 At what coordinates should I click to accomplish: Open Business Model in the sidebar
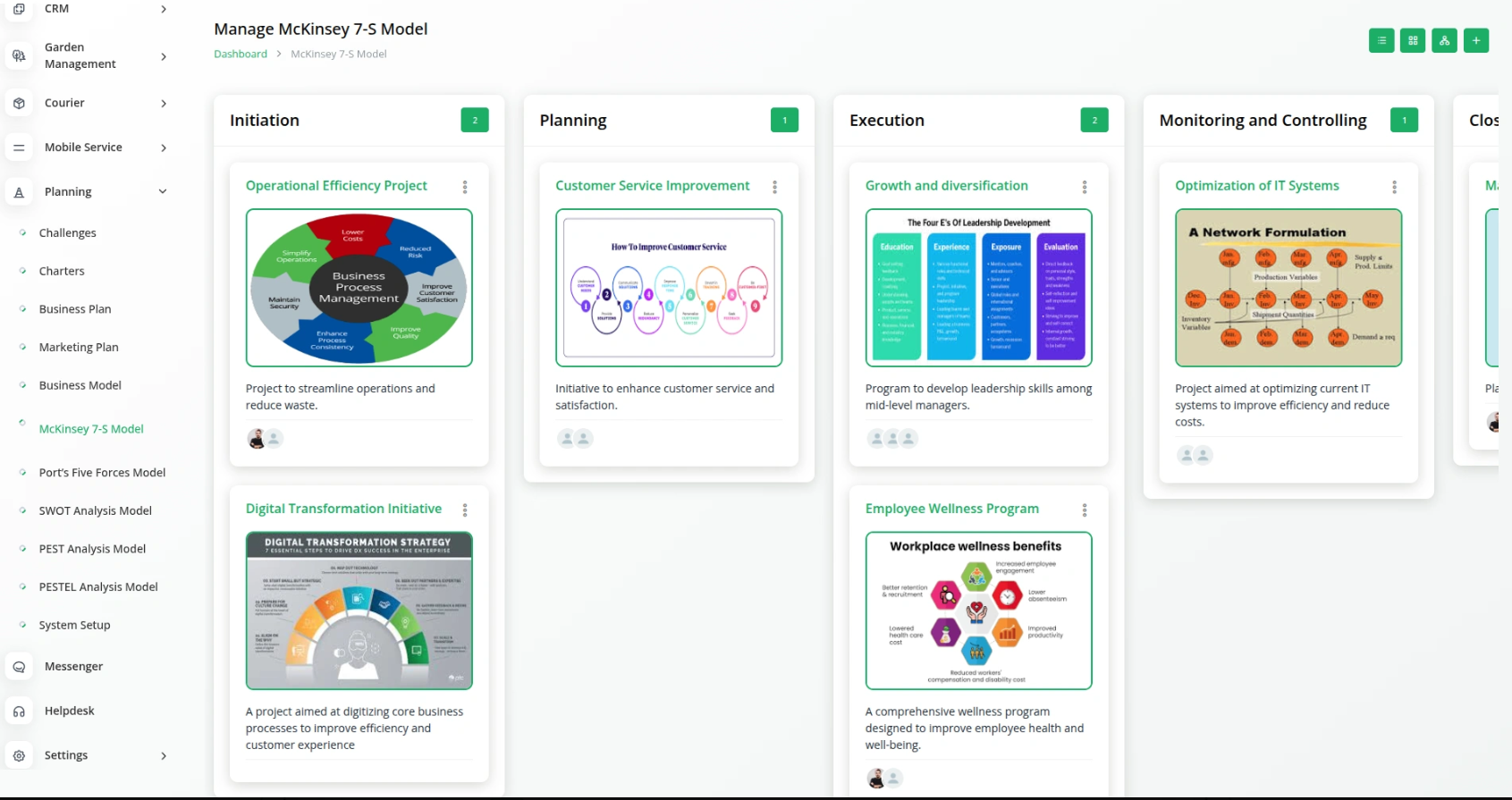(x=80, y=385)
